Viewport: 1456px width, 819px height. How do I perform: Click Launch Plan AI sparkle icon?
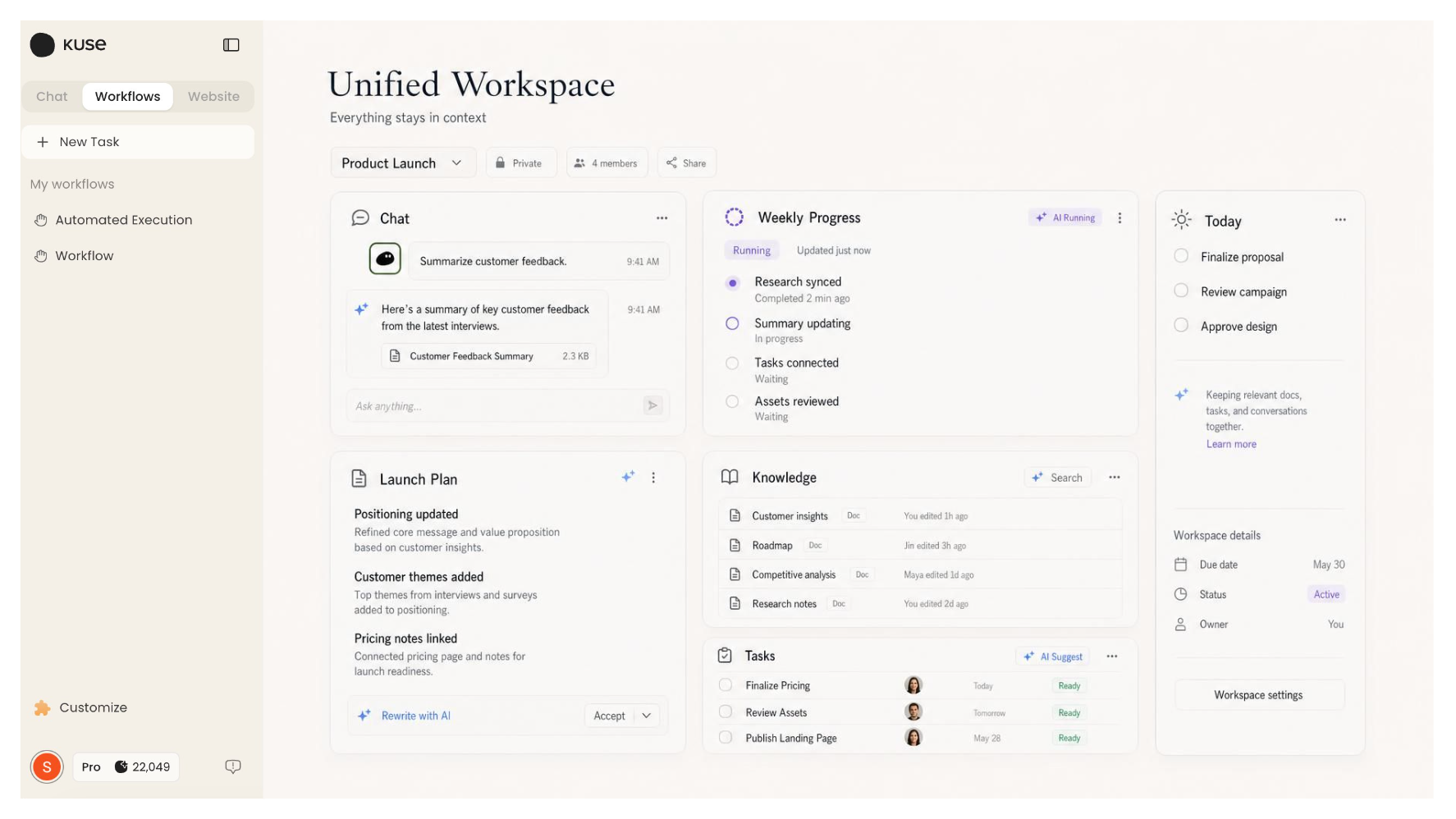point(628,477)
